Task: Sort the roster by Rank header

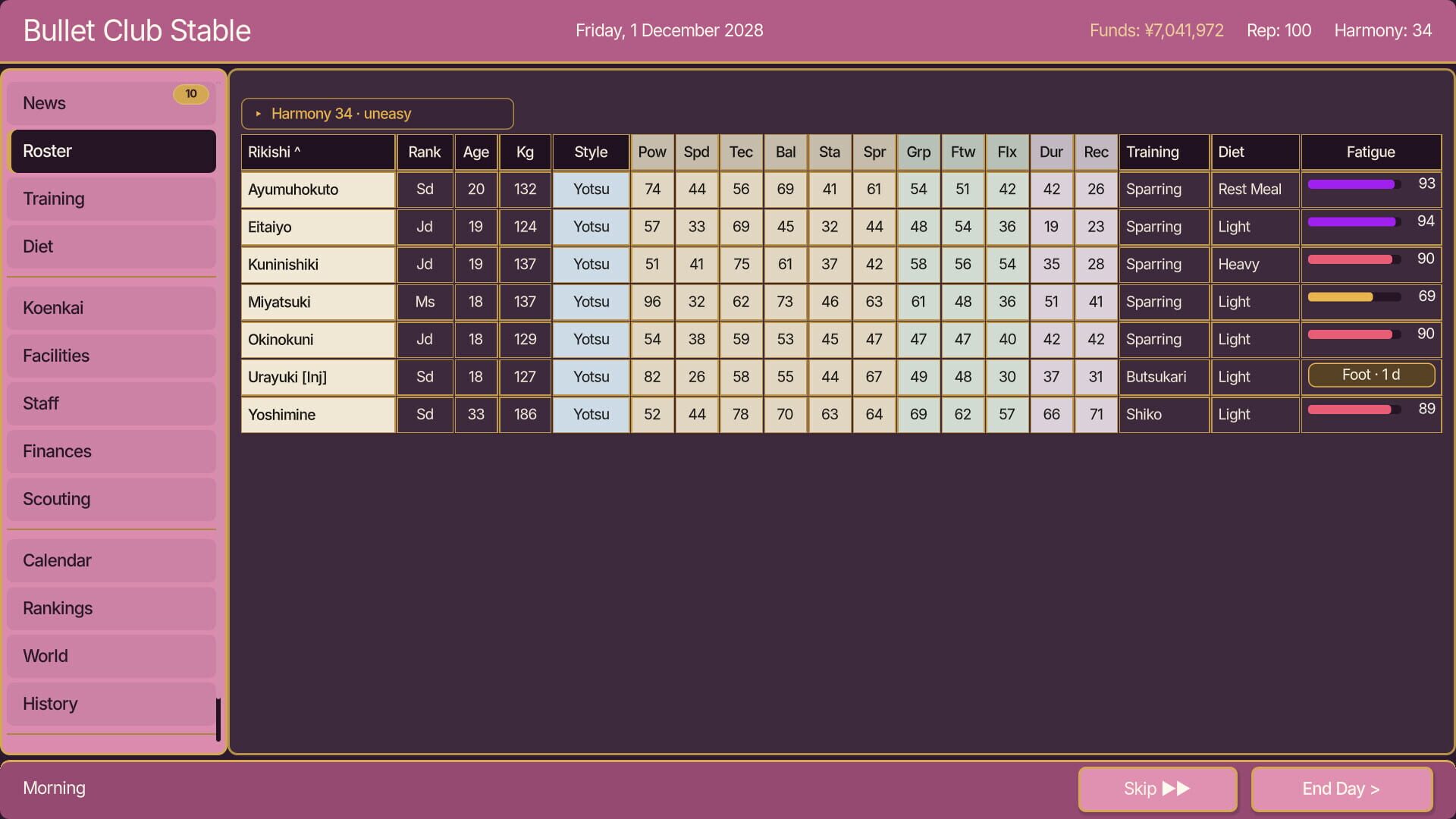Action: click(425, 152)
